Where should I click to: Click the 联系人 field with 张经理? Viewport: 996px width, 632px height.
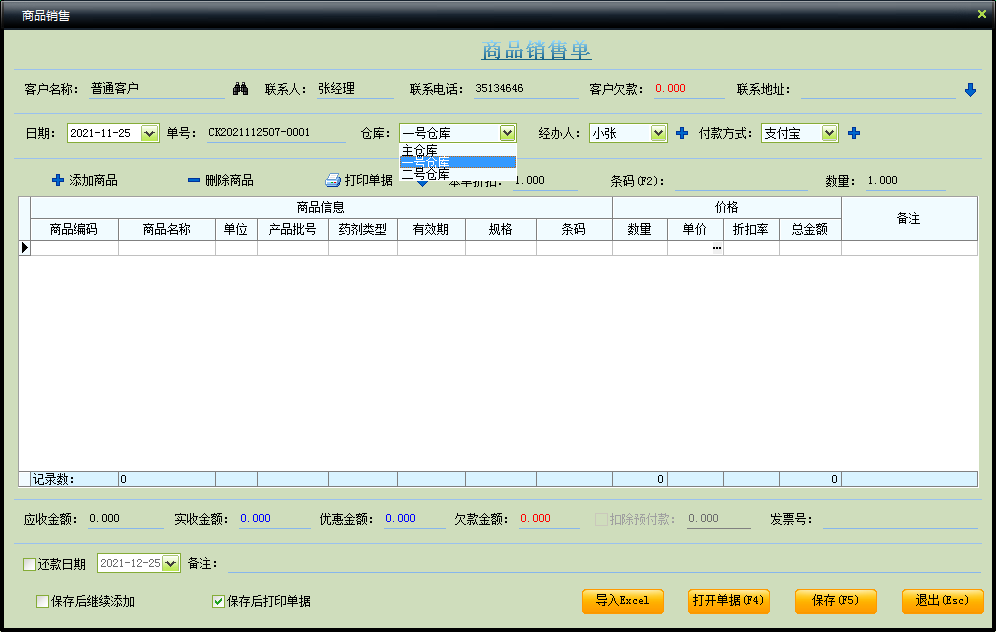(x=355, y=89)
